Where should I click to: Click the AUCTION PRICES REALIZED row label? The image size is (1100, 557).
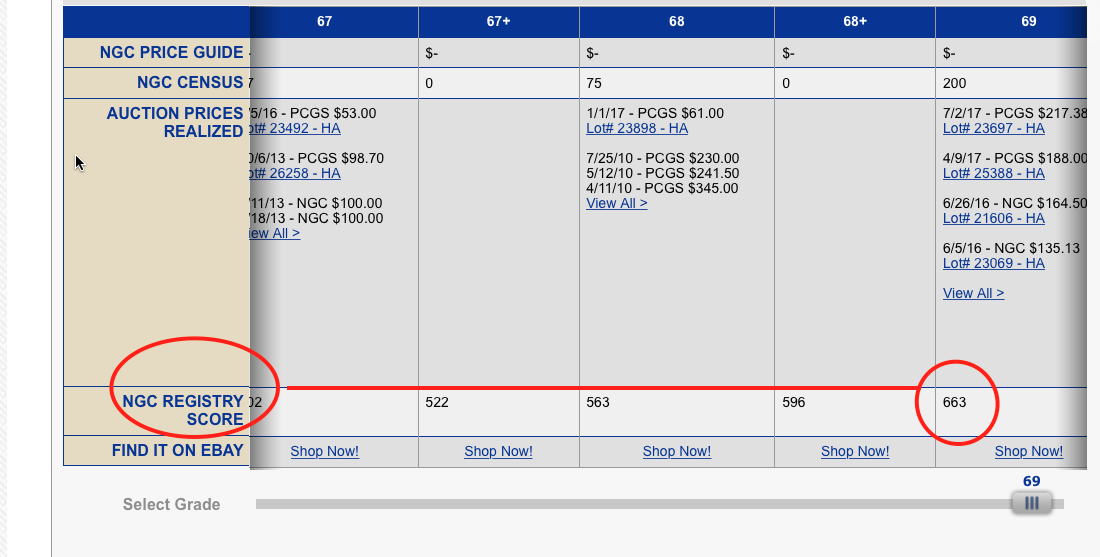(175, 122)
